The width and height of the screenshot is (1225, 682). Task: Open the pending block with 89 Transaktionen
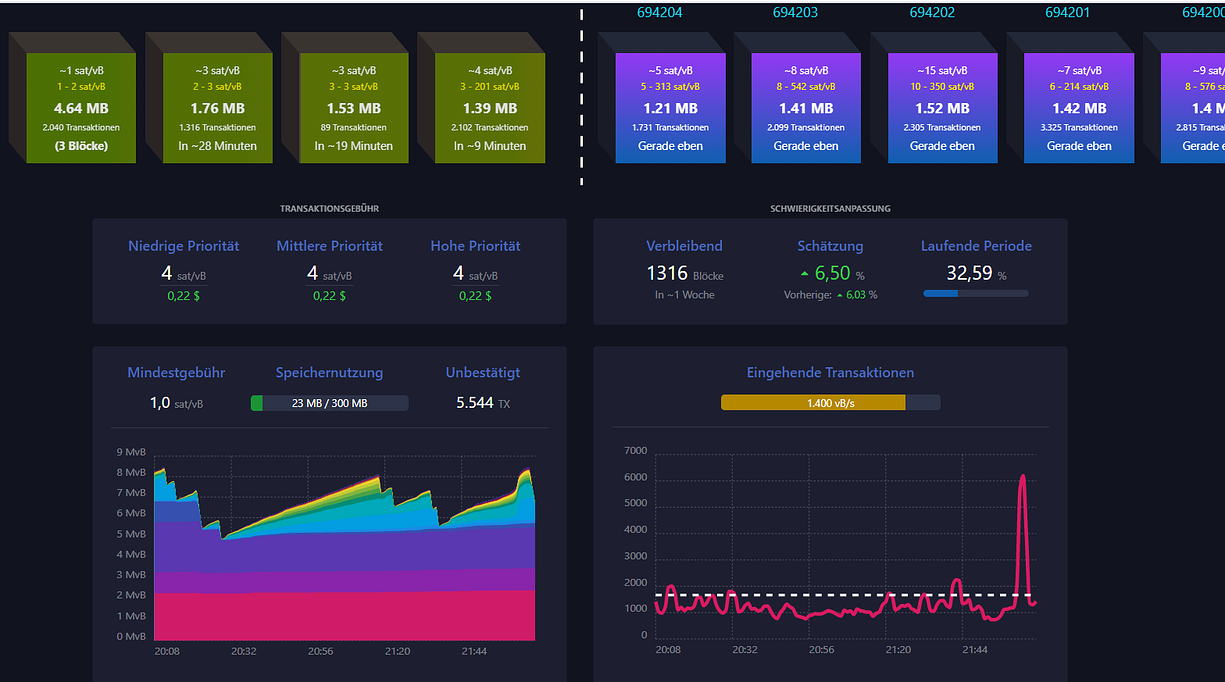pos(353,108)
